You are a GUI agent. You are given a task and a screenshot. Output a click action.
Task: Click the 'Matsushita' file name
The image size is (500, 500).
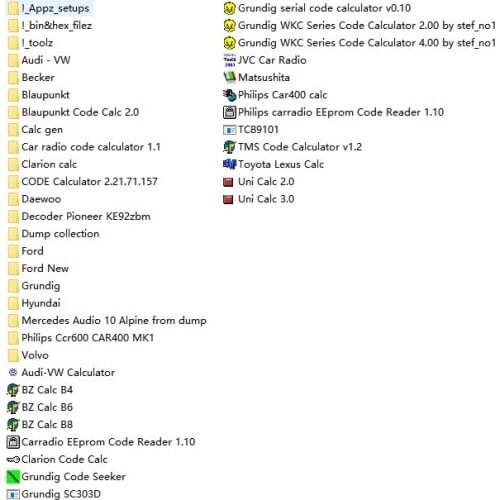click(x=264, y=78)
